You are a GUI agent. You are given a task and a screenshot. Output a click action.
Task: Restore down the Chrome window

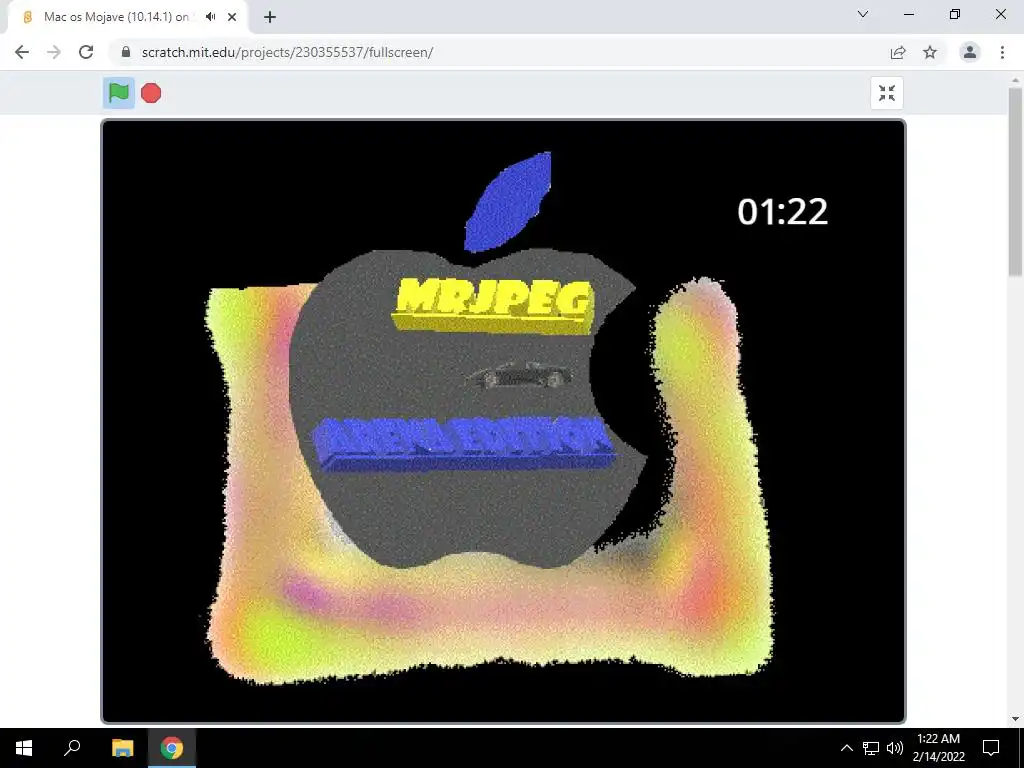[x=955, y=14]
